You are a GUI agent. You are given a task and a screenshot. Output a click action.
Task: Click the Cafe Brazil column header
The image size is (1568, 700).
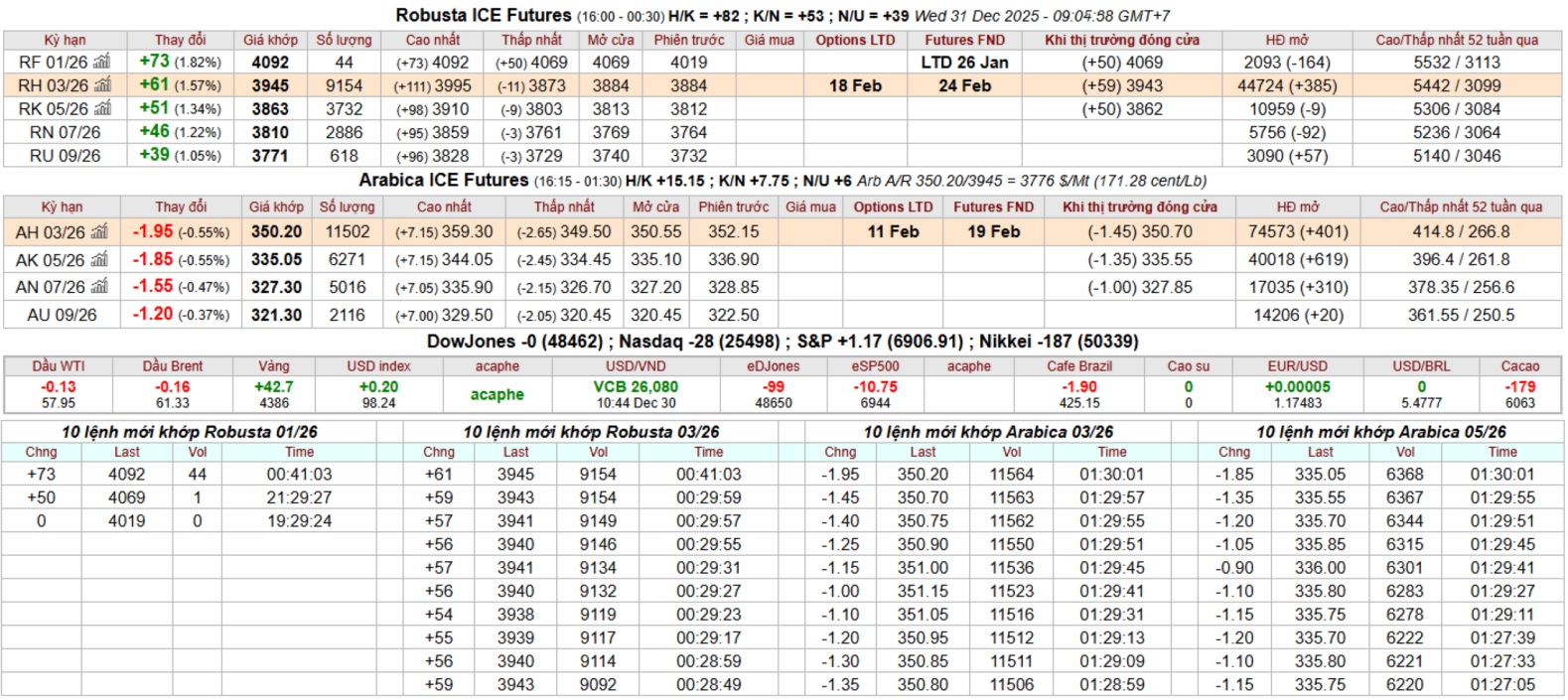[x=1078, y=366]
